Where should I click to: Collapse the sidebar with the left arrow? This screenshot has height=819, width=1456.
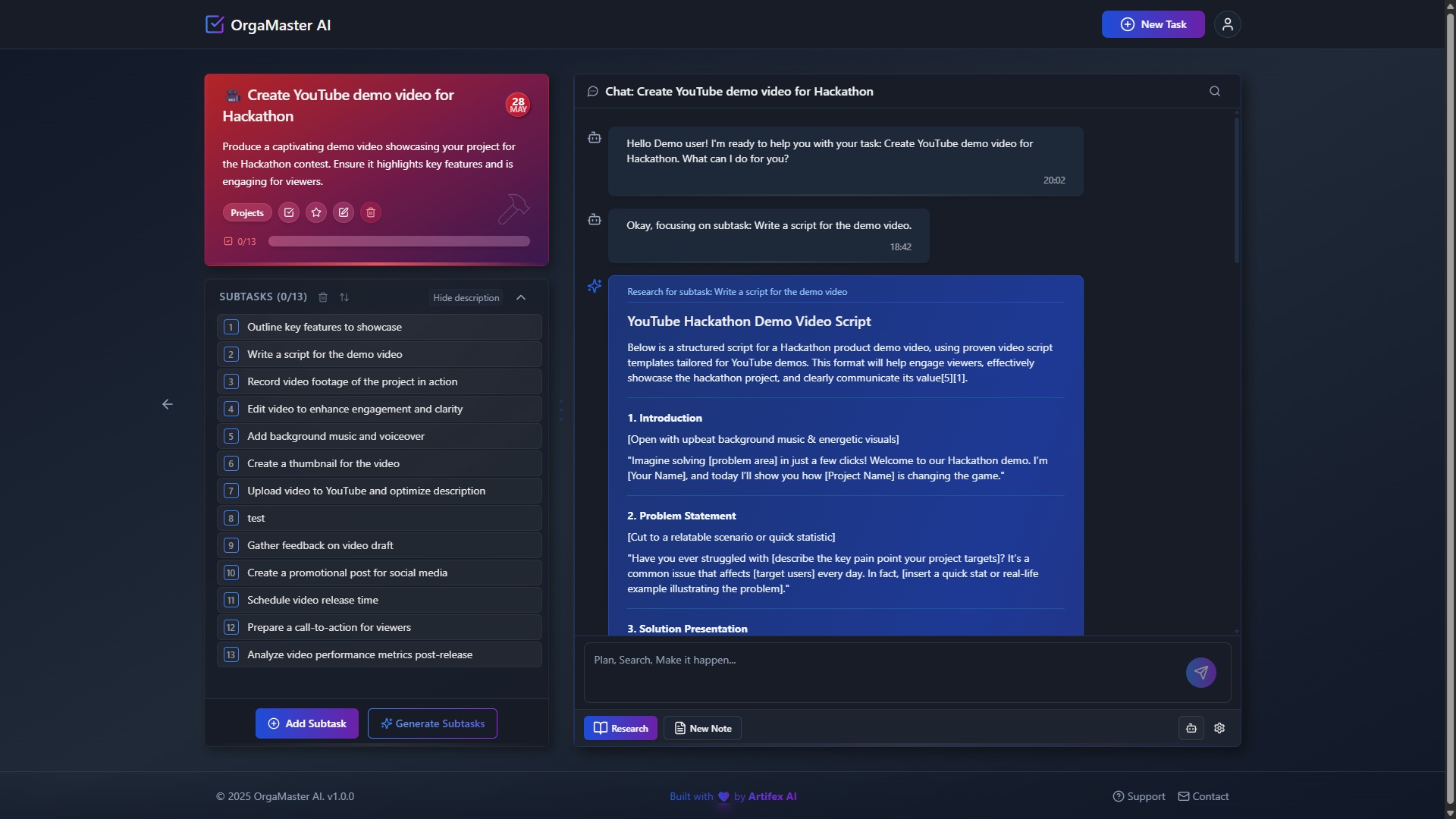pyautogui.click(x=168, y=404)
